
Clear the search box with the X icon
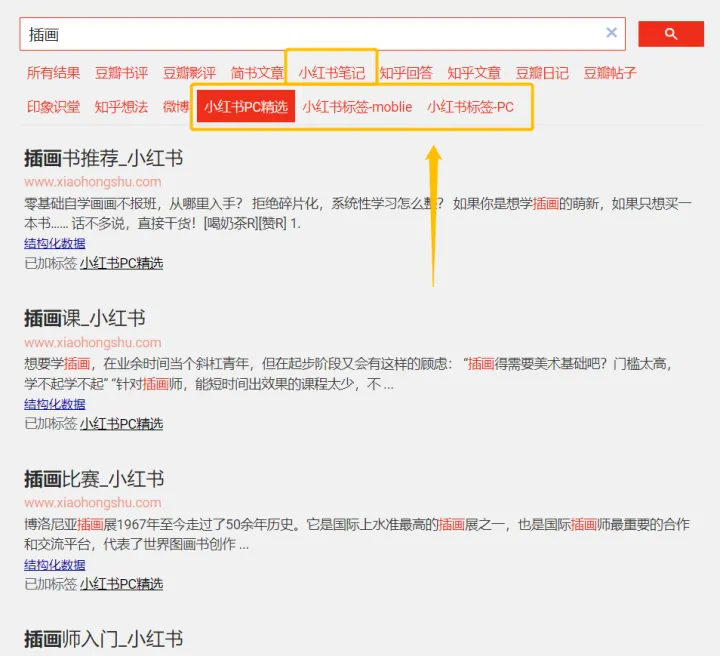click(x=611, y=33)
